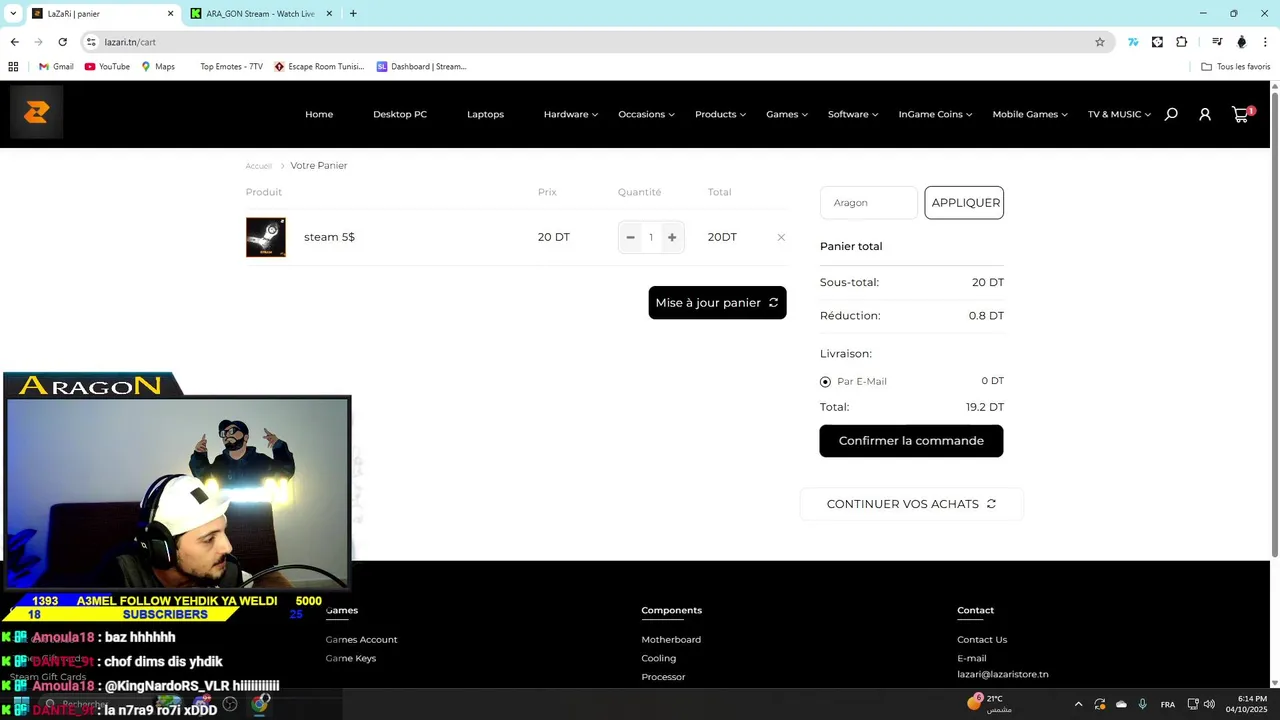Apply the coupon with APPLIQUER

pyautogui.click(x=964, y=202)
